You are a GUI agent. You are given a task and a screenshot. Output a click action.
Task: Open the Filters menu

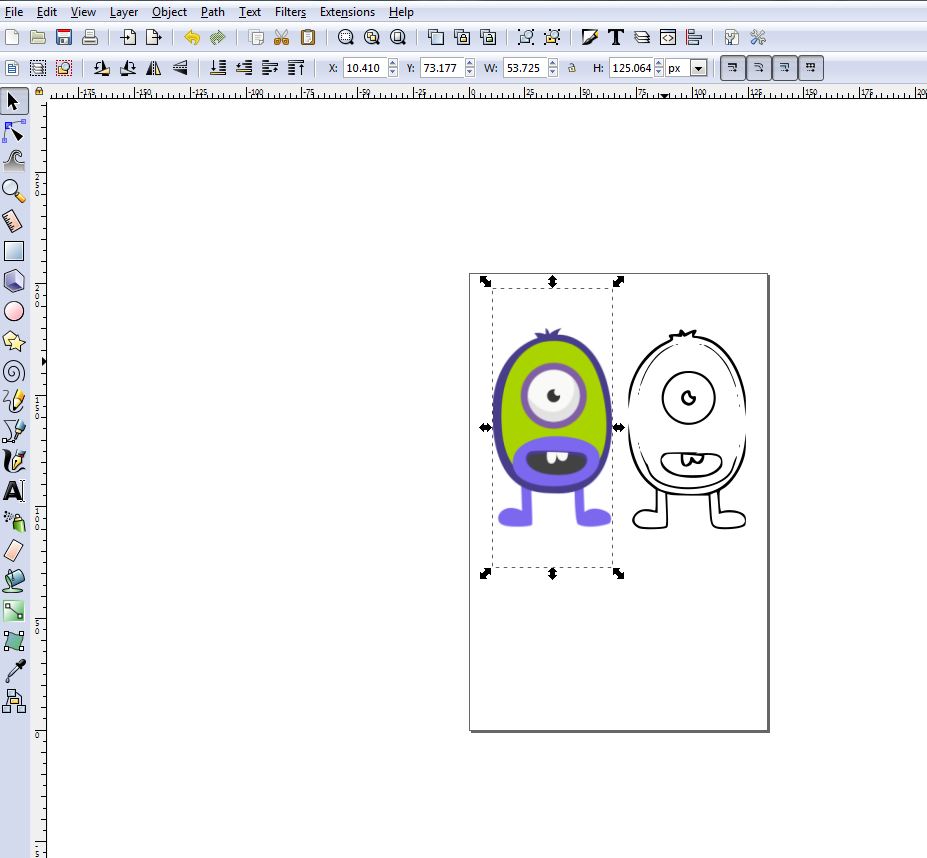[x=290, y=12]
